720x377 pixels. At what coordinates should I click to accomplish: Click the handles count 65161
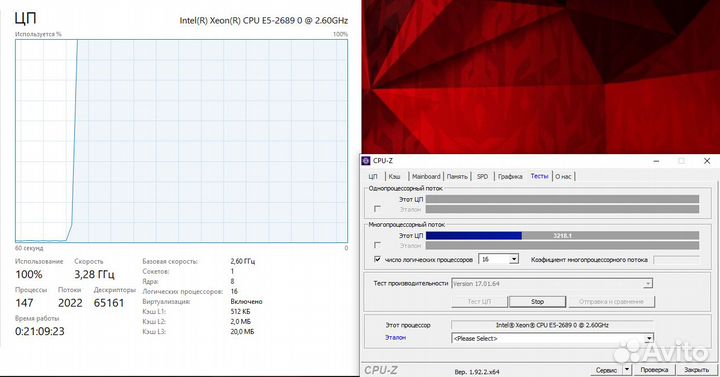click(x=109, y=303)
